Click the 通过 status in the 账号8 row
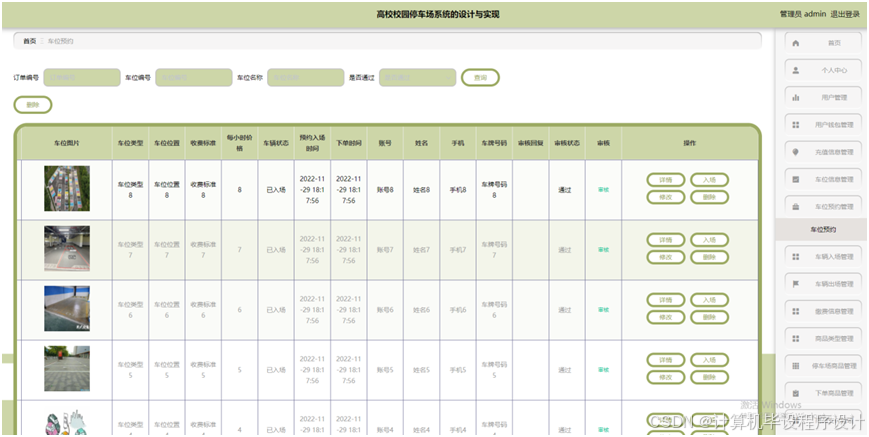 point(564,190)
